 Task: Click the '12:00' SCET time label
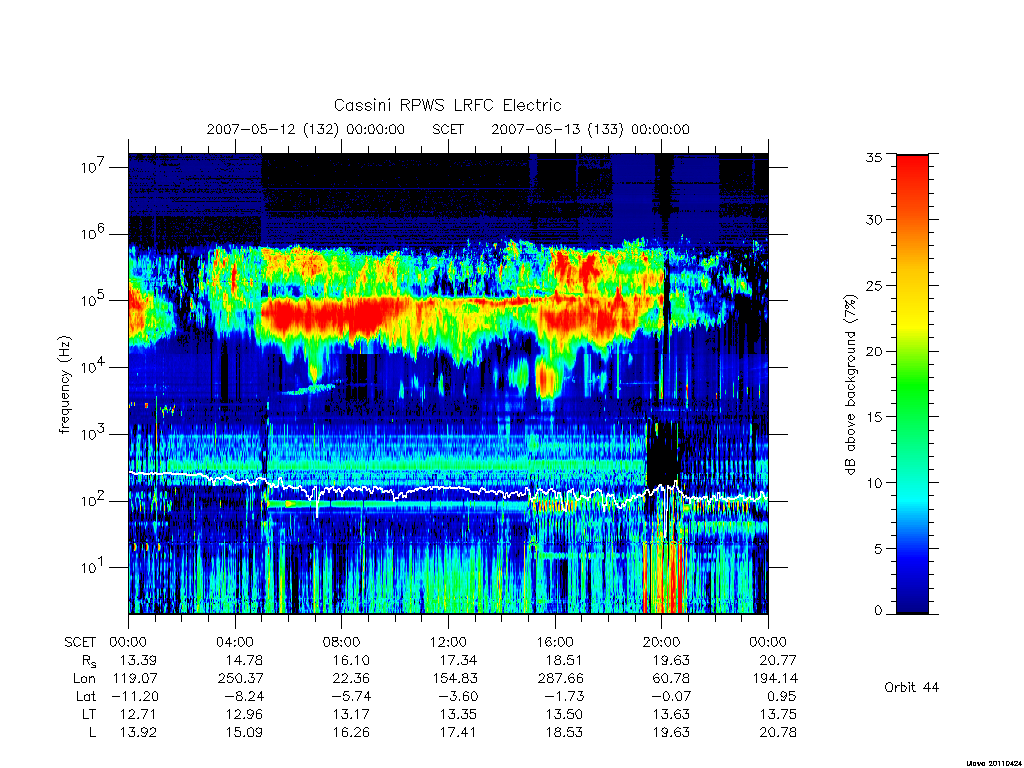tap(448, 642)
